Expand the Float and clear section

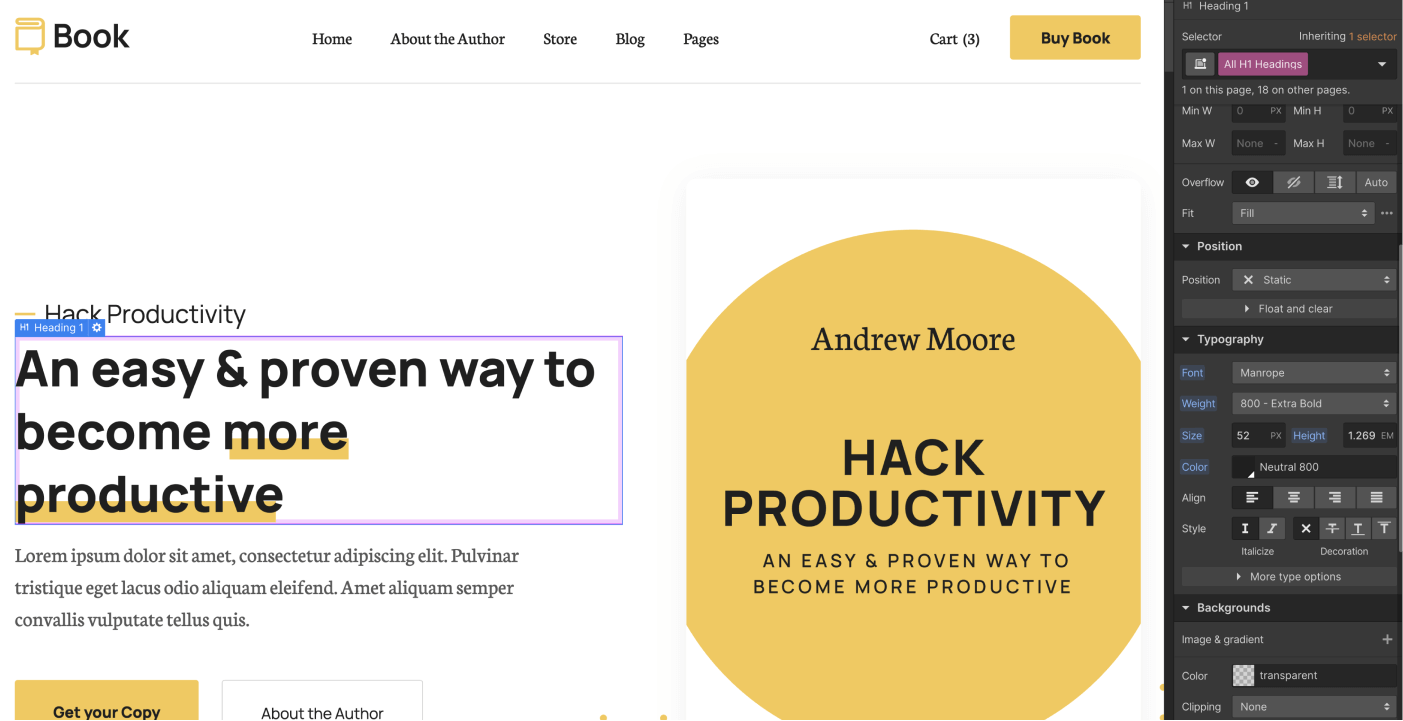(1289, 308)
